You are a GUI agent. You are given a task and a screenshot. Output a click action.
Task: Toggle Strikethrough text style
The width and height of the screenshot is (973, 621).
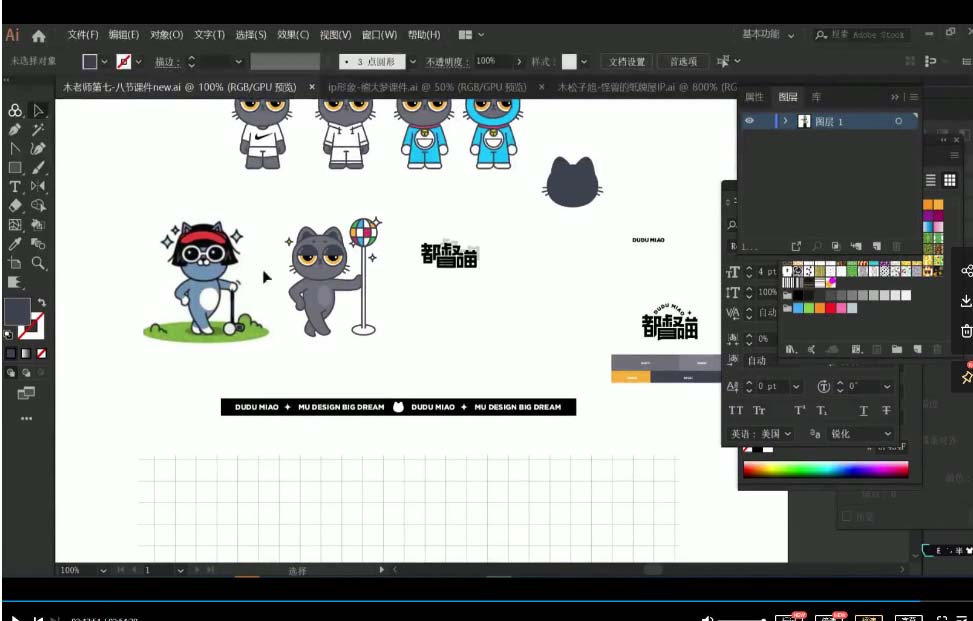[x=886, y=411]
